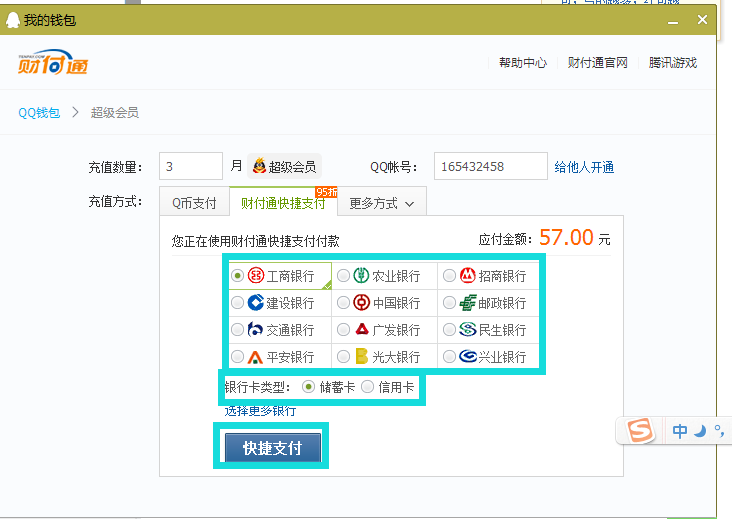Select the 广发银行 radio button
The width and height of the screenshot is (732, 519).
(x=343, y=330)
